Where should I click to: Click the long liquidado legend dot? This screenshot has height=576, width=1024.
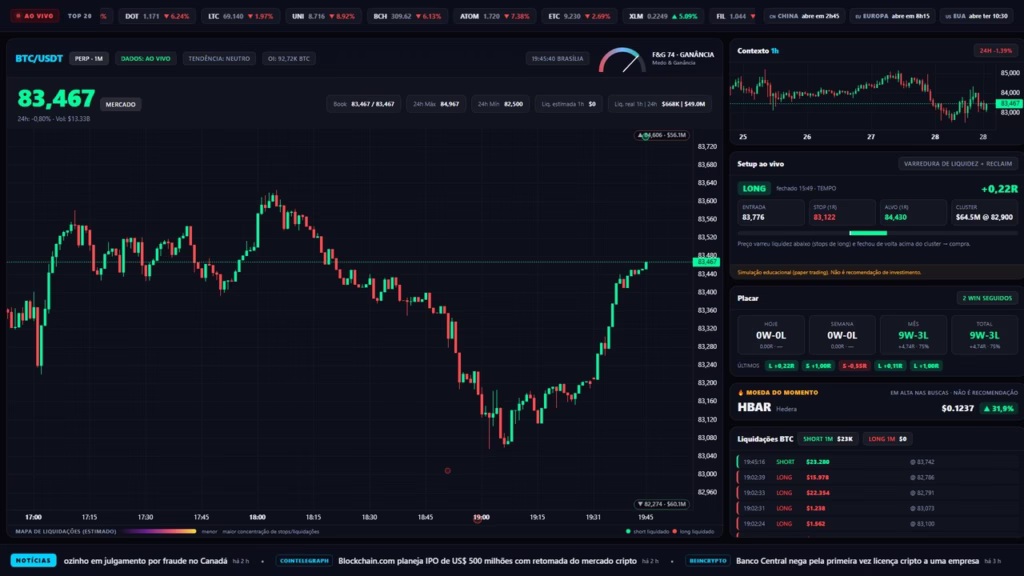[675, 532]
